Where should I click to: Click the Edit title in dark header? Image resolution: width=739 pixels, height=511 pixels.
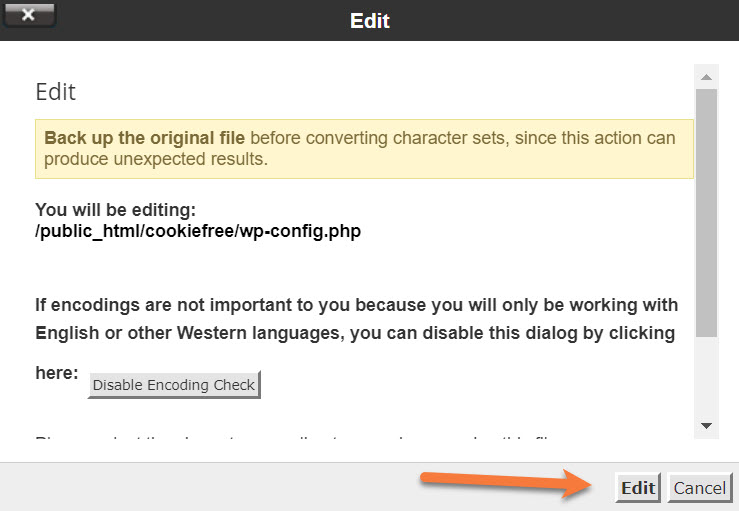tap(369, 20)
